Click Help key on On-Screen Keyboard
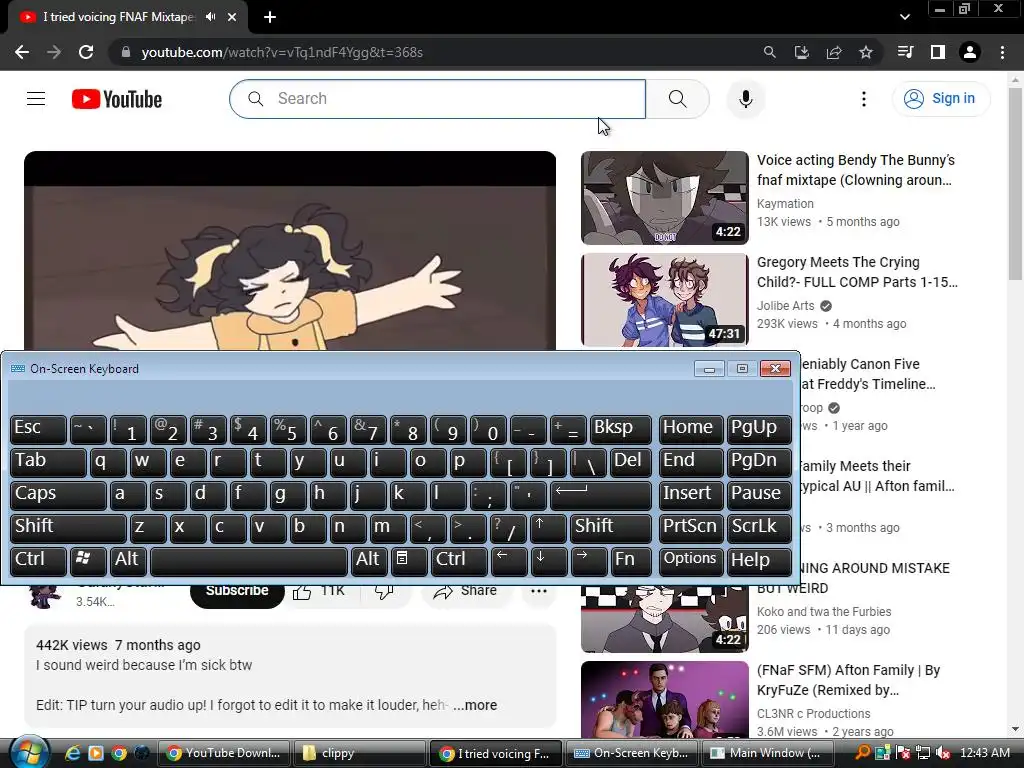Image resolution: width=1024 pixels, height=768 pixels. coord(759,561)
